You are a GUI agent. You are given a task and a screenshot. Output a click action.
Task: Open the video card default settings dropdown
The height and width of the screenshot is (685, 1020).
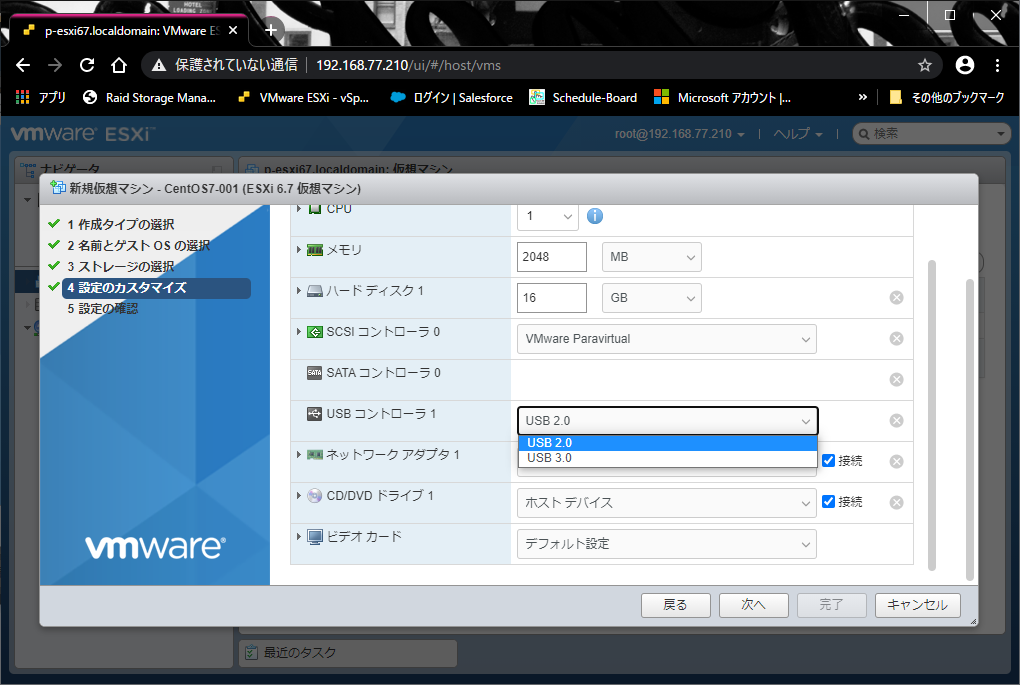coord(667,544)
